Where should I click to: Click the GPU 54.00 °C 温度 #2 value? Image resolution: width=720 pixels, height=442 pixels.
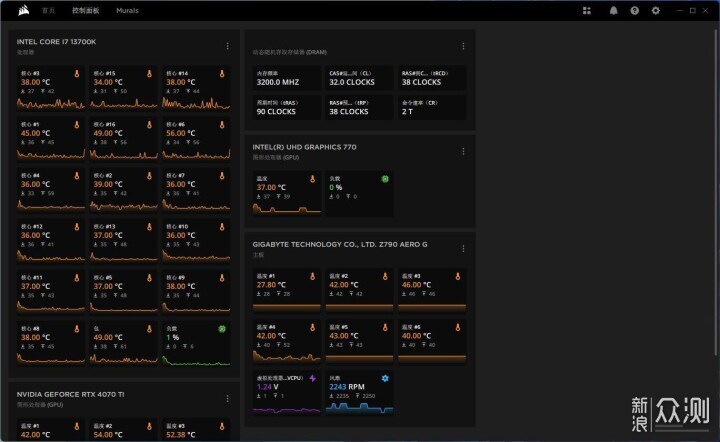click(108, 434)
